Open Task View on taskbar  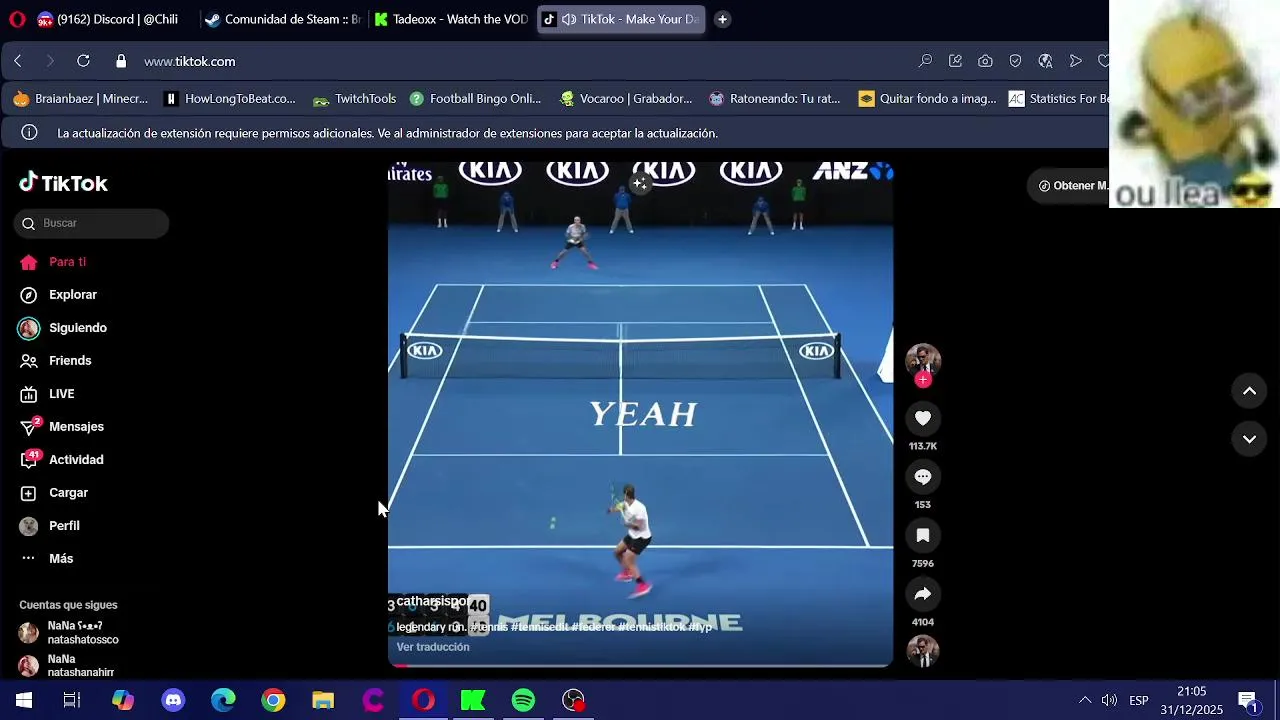point(72,700)
